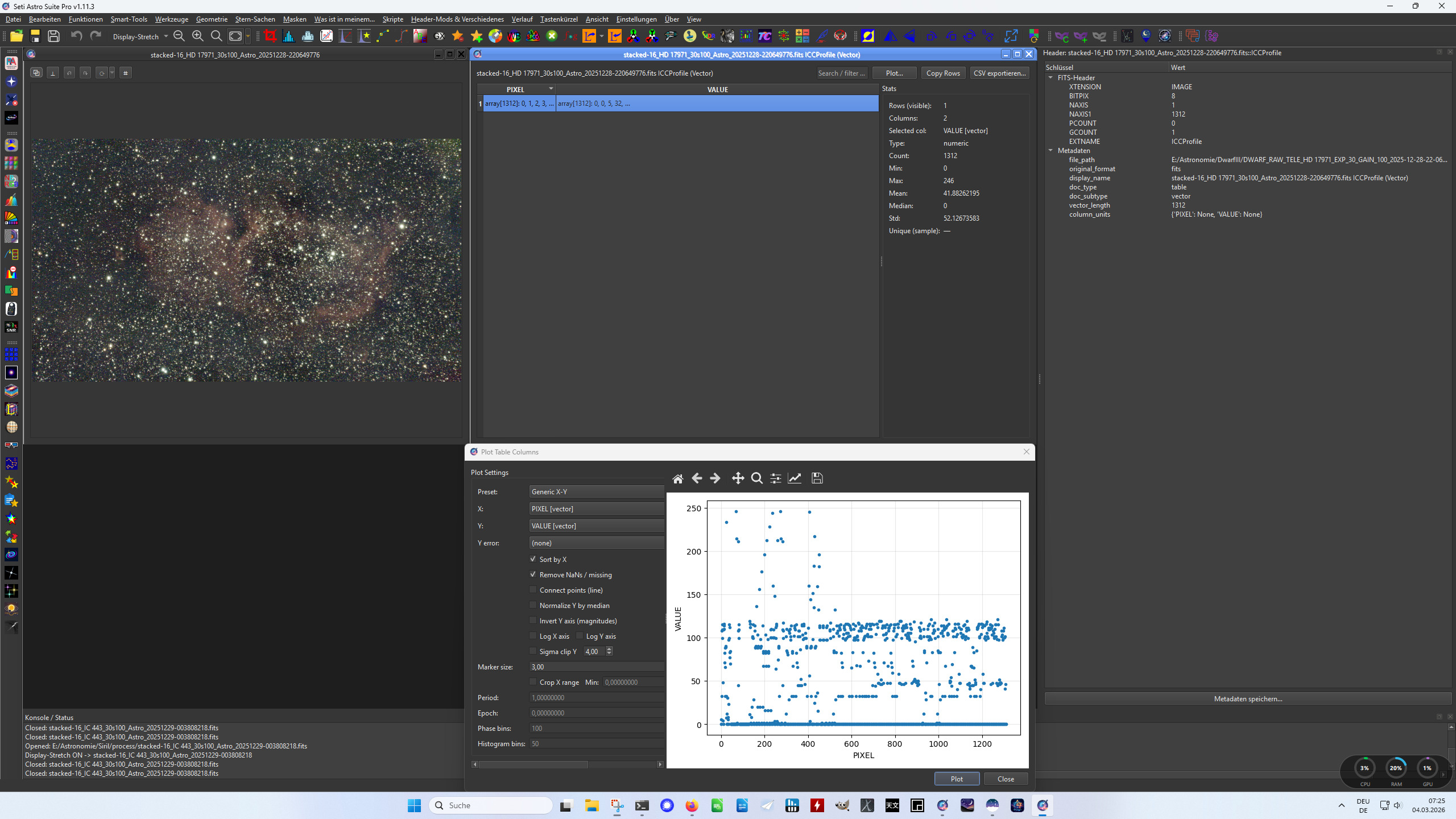1456x819 pixels.
Task: Click the CSV exportieren button
Action: click(x=999, y=73)
